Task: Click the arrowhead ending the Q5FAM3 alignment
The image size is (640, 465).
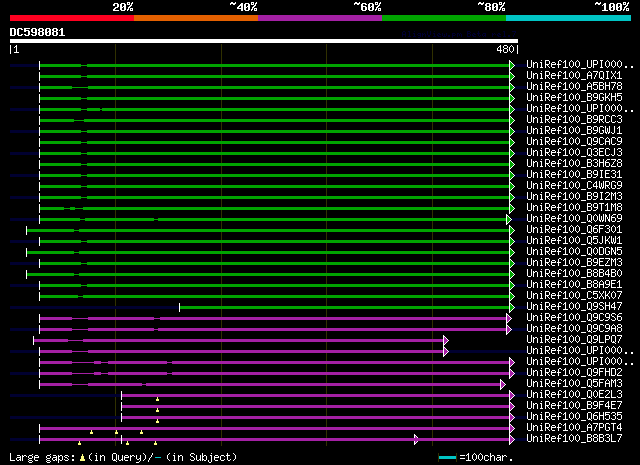Action: pyautogui.click(x=503, y=385)
